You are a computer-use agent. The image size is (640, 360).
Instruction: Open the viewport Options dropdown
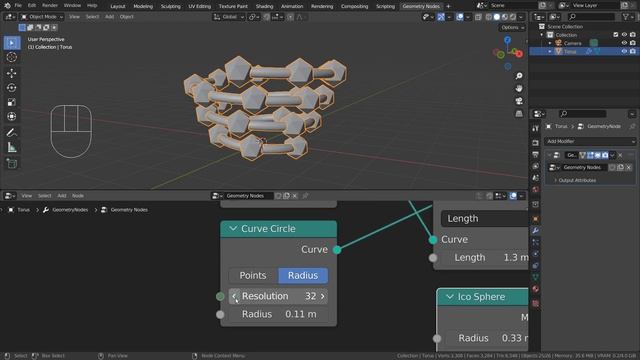point(512,28)
